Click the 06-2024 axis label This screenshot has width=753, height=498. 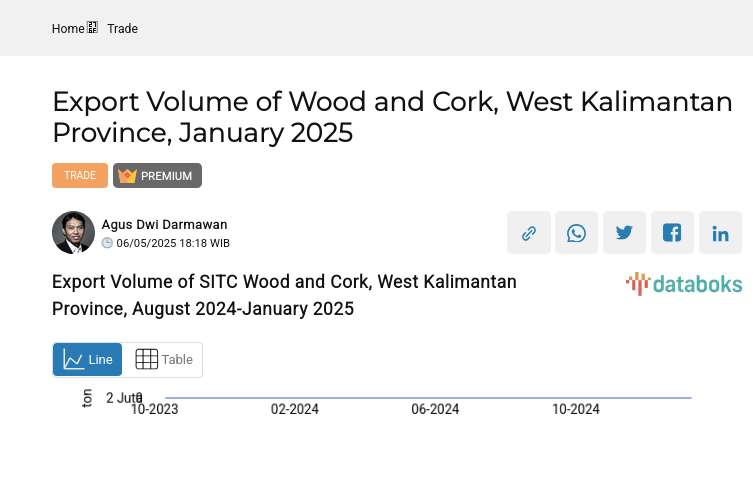click(x=435, y=409)
